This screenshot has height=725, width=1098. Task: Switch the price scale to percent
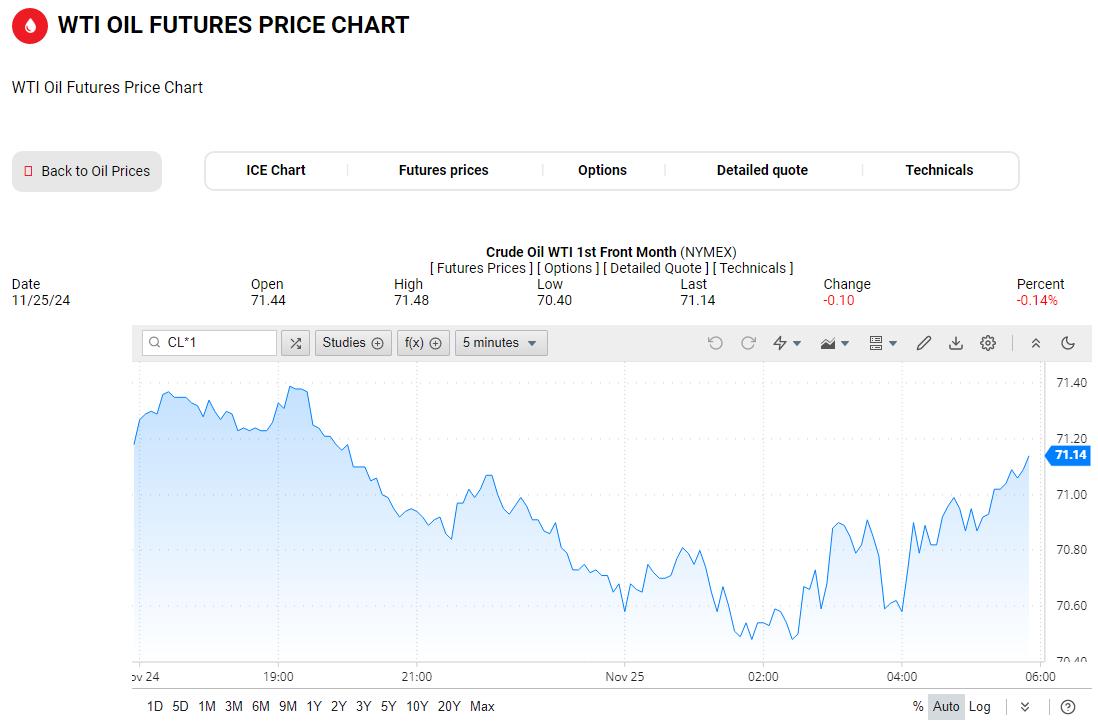pyautogui.click(x=918, y=707)
